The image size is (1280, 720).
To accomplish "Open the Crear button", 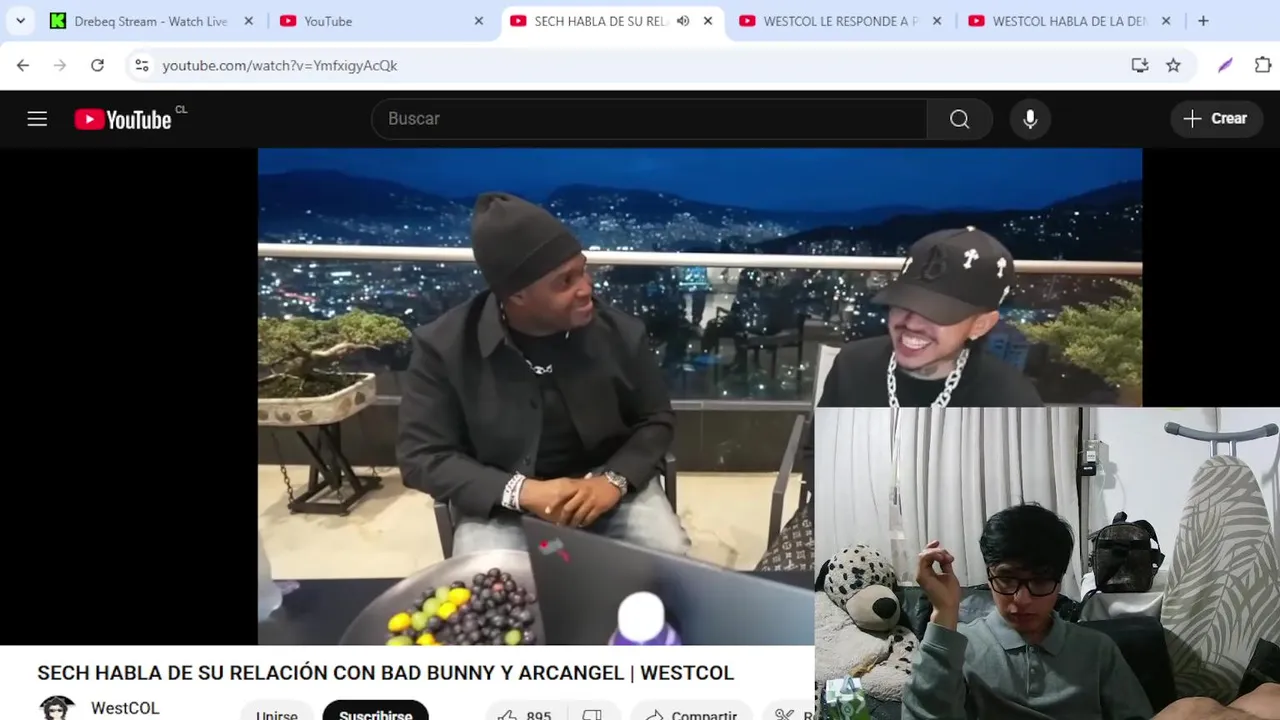I will pyautogui.click(x=1216, y=119).
